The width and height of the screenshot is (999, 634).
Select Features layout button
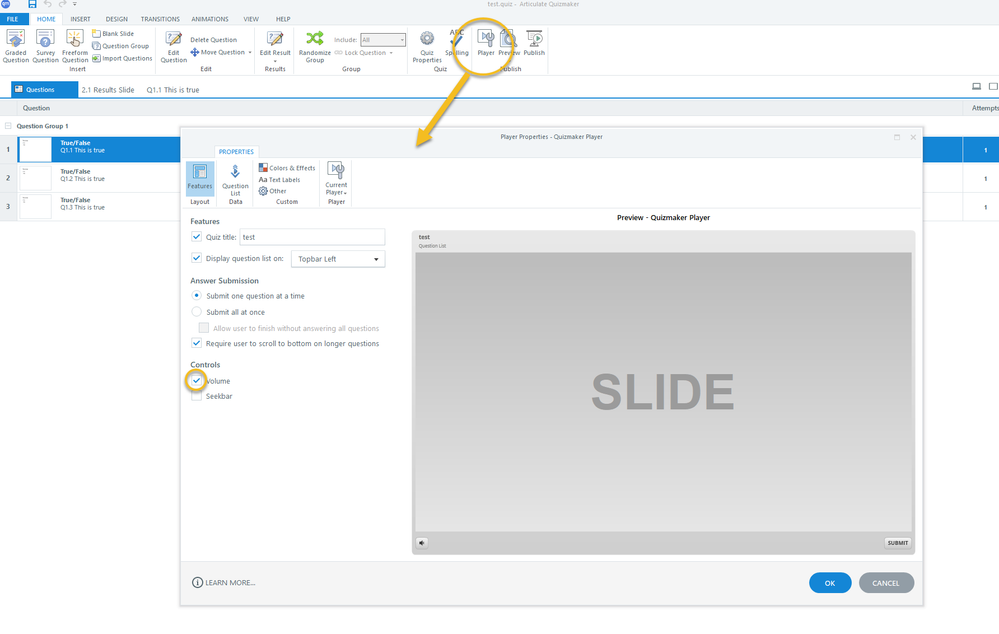199,178
